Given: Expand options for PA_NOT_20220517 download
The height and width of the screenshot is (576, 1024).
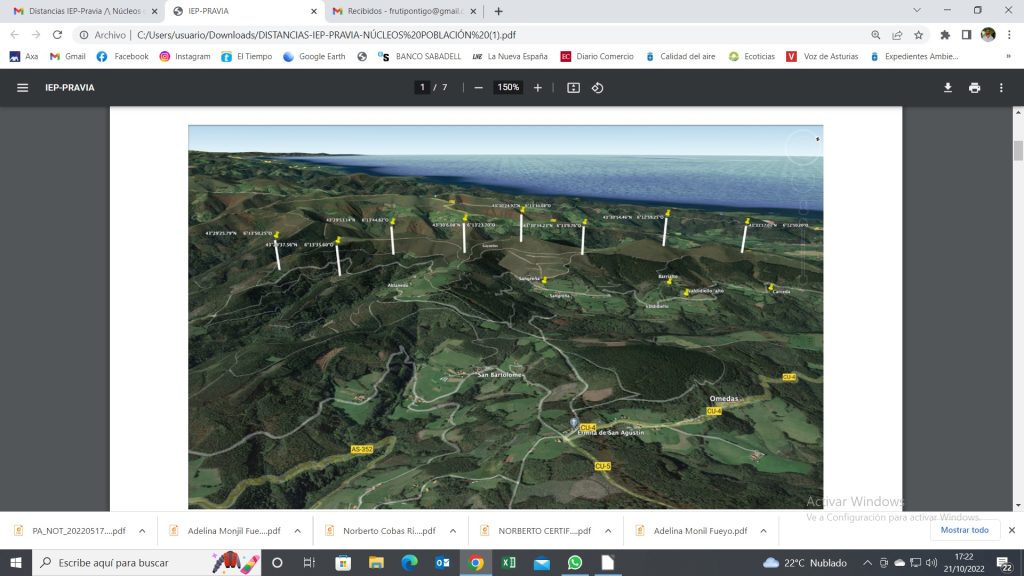Looking at the screenshot, I should pos(142,531).
